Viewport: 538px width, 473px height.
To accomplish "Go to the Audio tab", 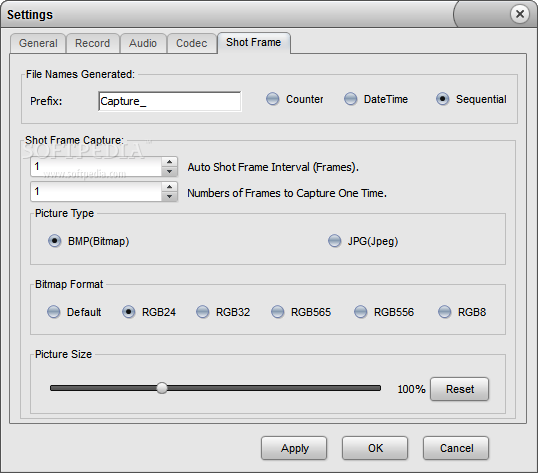I will click(143, 43).
